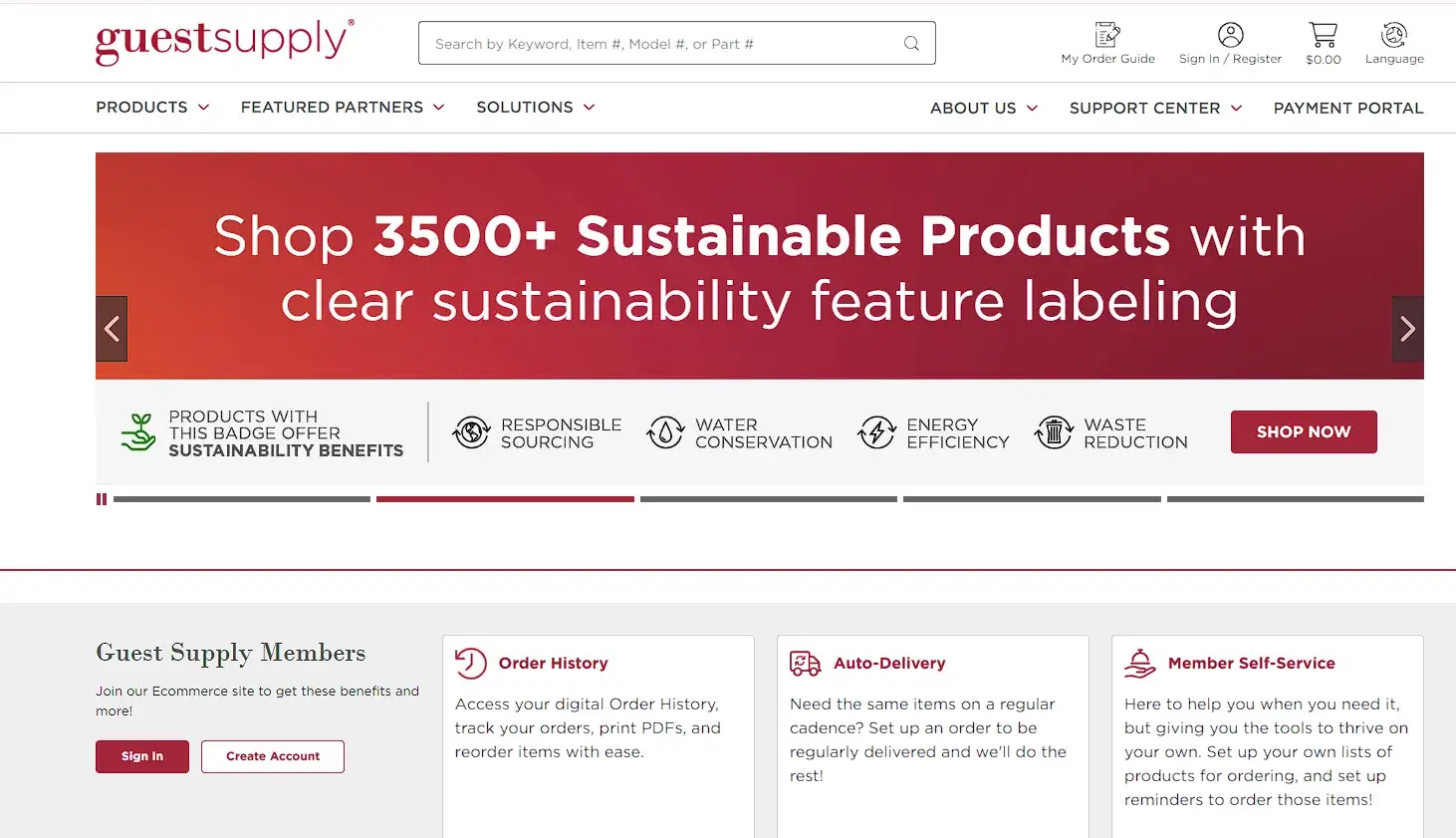1456x838 pixels.
Task: Click the Language globe icon
Action: (1394, 36)
